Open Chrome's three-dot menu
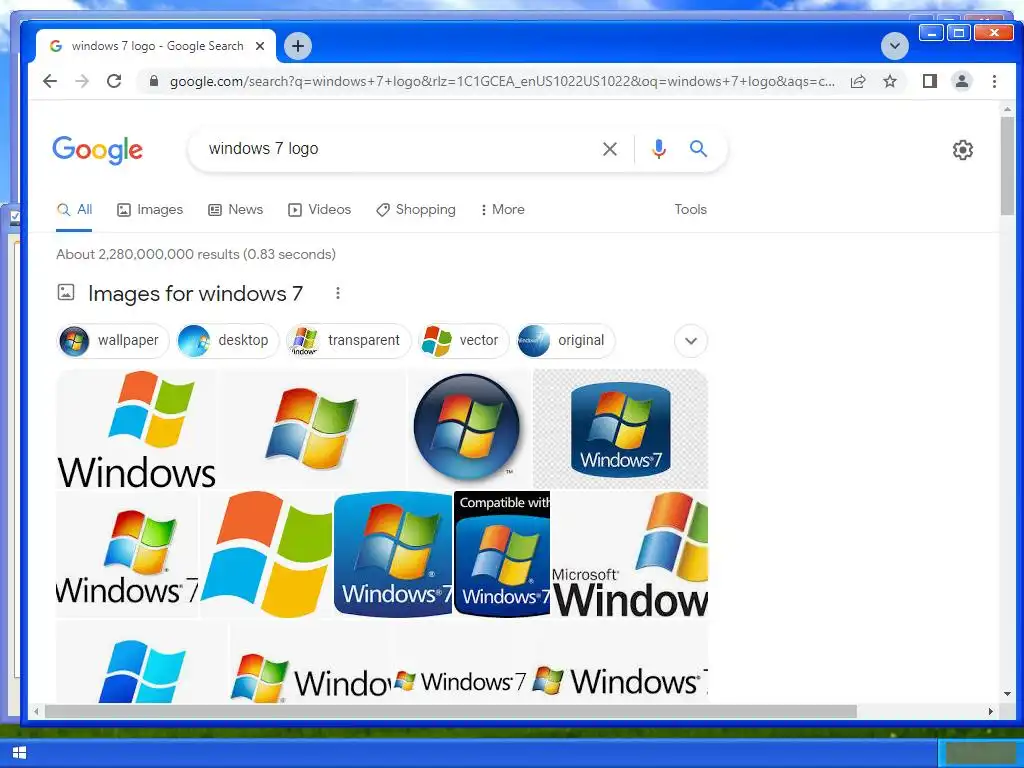Image resolution: width=1024 pixels, height=768 pixels. [x=994, y=81]
